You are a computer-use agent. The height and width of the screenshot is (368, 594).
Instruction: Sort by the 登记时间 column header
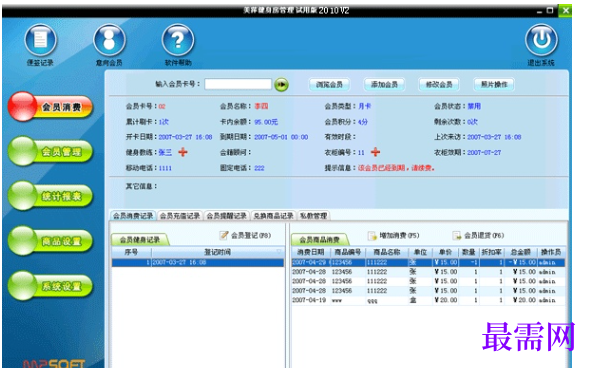pos(217,252)
